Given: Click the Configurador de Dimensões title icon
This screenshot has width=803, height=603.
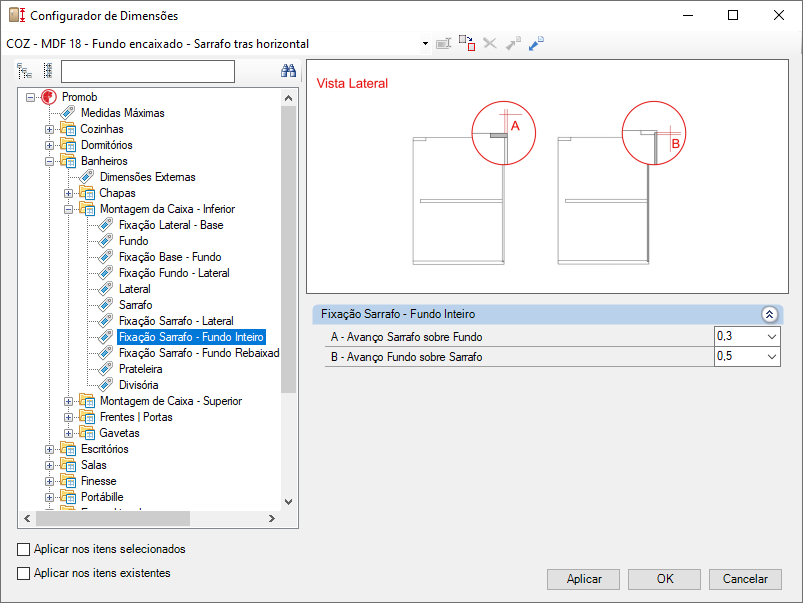Looking at the screenshot, I should [x=17, y=15].
